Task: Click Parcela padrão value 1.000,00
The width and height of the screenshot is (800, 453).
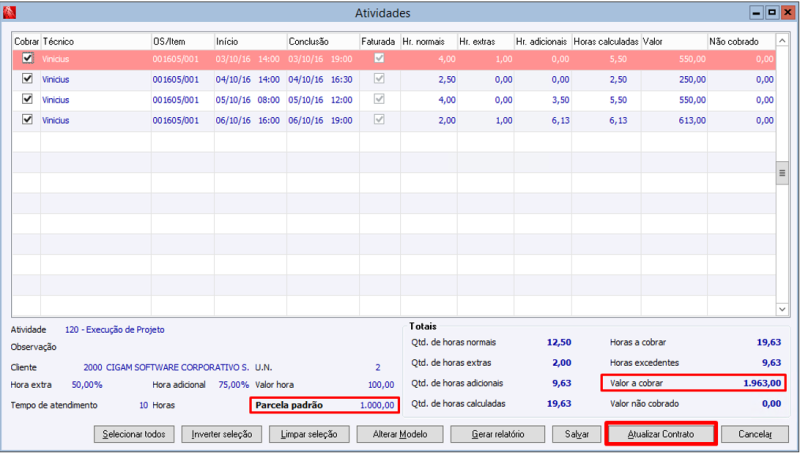Action: [377, 405]
